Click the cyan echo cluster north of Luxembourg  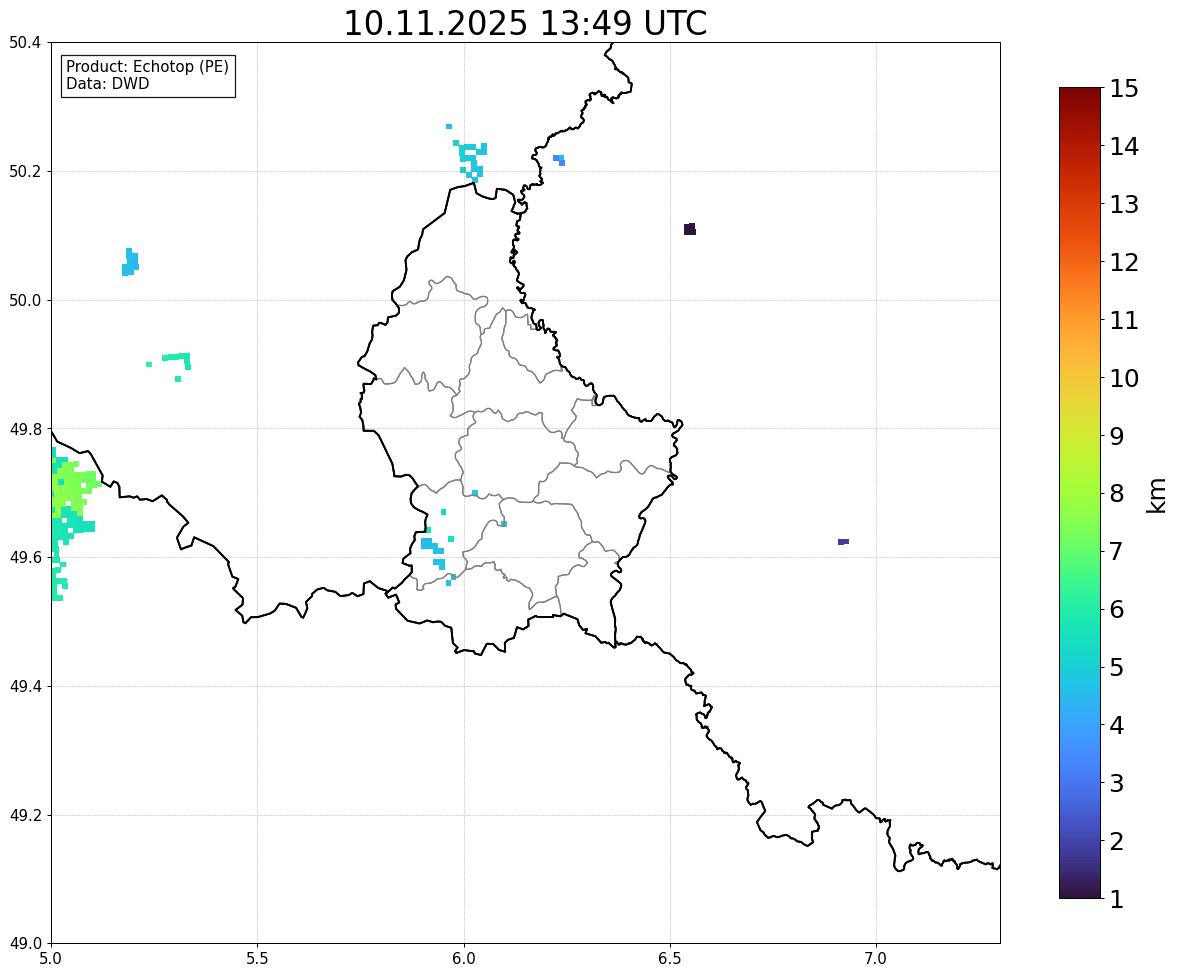[x=472, y=161]
